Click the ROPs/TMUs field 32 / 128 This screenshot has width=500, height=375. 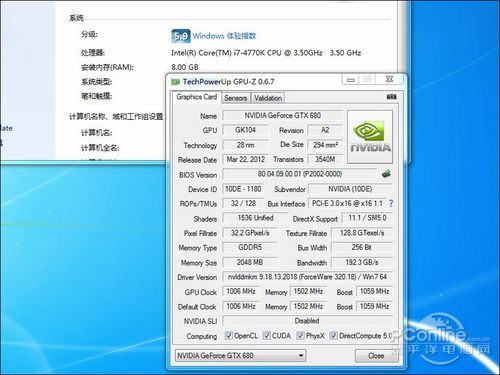tap(243, 203)
